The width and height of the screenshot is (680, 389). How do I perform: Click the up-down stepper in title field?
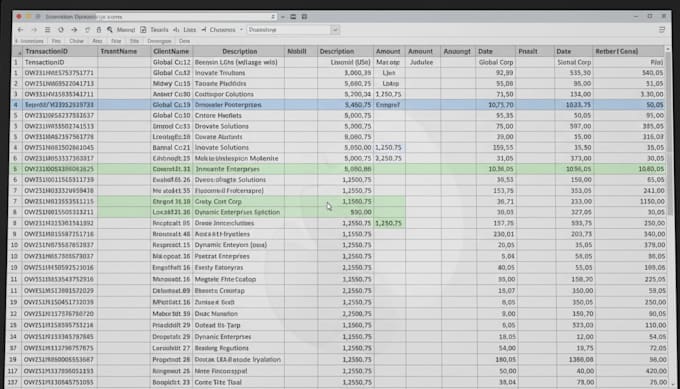[273, 16]
